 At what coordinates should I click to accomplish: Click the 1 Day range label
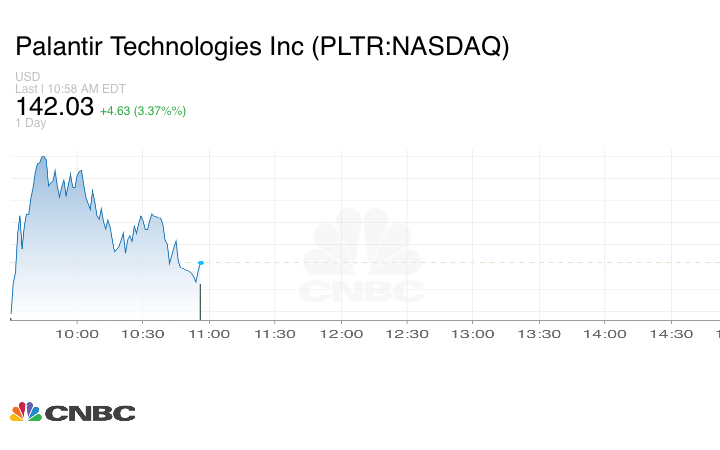[31, 123]
